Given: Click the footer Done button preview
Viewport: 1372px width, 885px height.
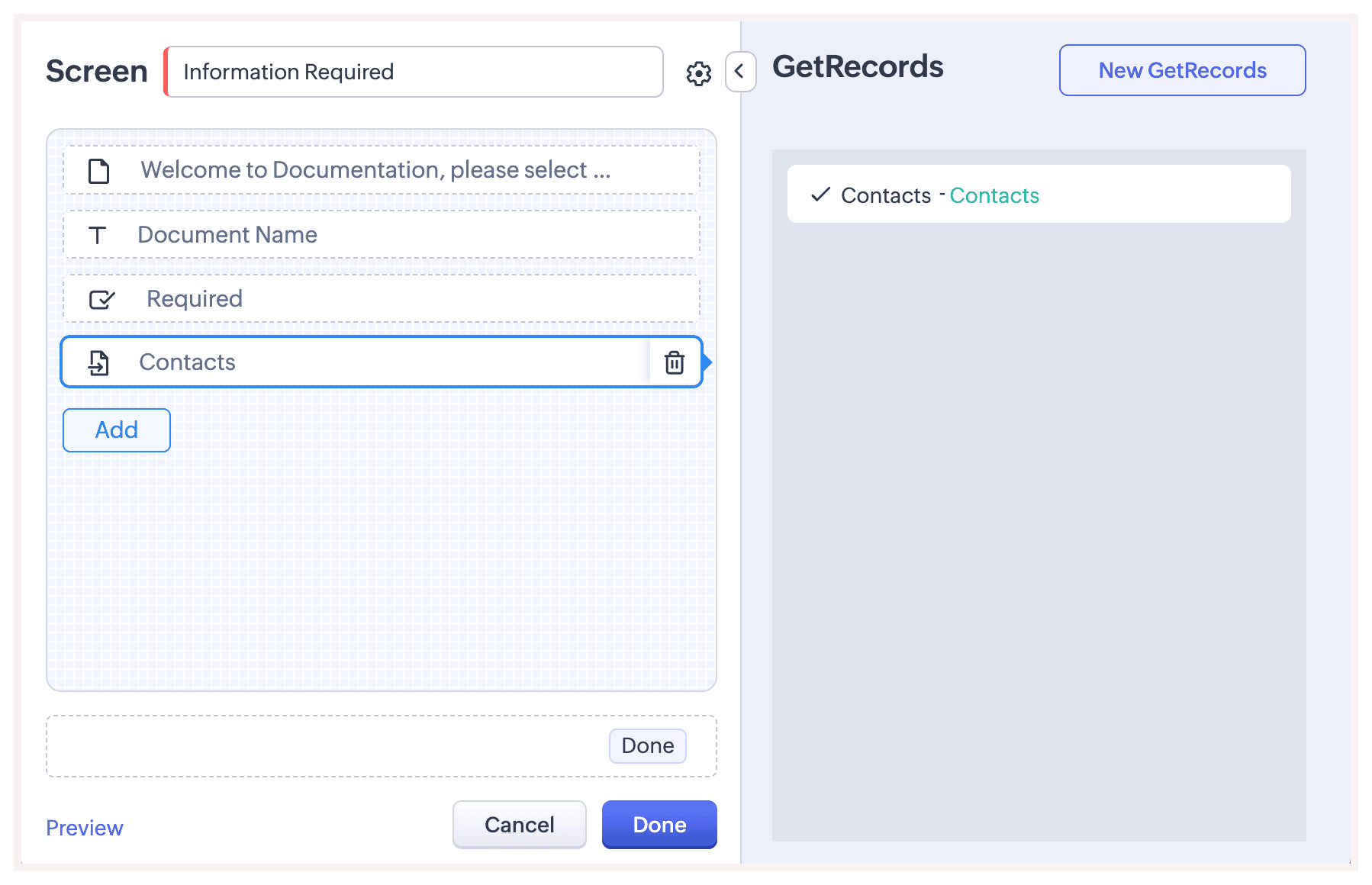Looking at the screenshot, I should (647, 745).
